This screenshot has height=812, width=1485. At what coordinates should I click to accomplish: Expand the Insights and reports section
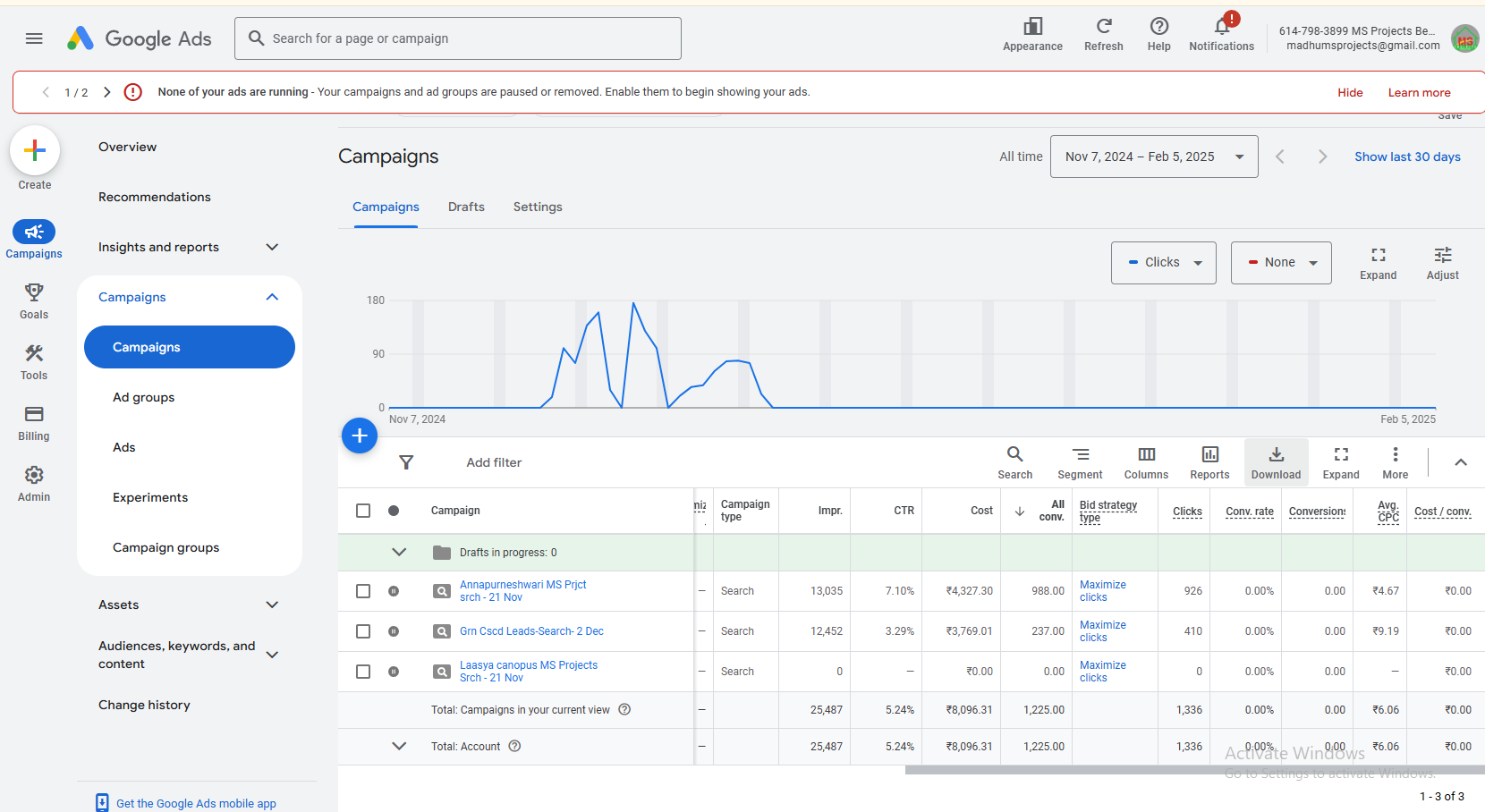pyautogui.click(x=189, y=247)
